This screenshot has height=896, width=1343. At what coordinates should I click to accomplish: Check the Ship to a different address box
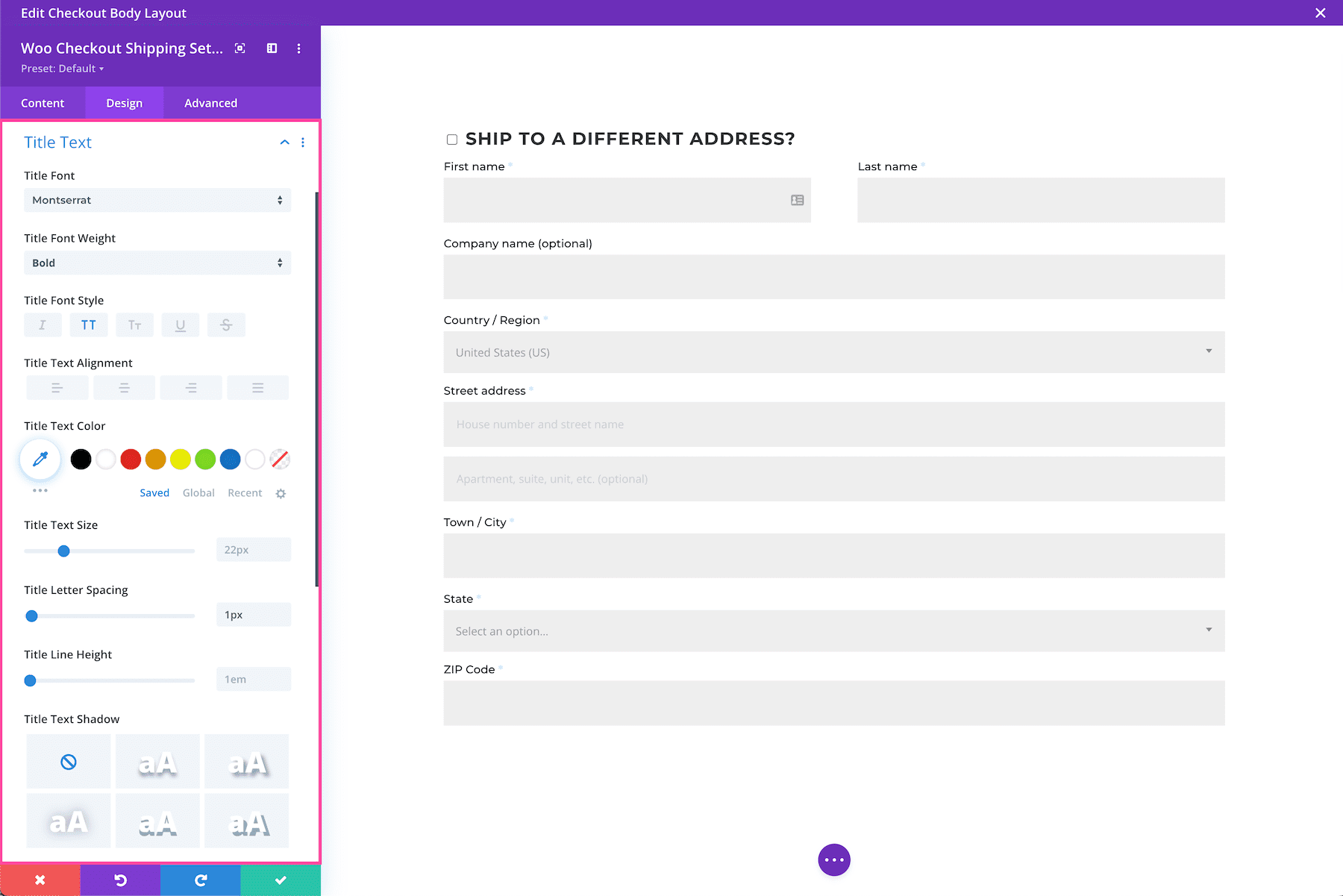[x=451, y=138]
